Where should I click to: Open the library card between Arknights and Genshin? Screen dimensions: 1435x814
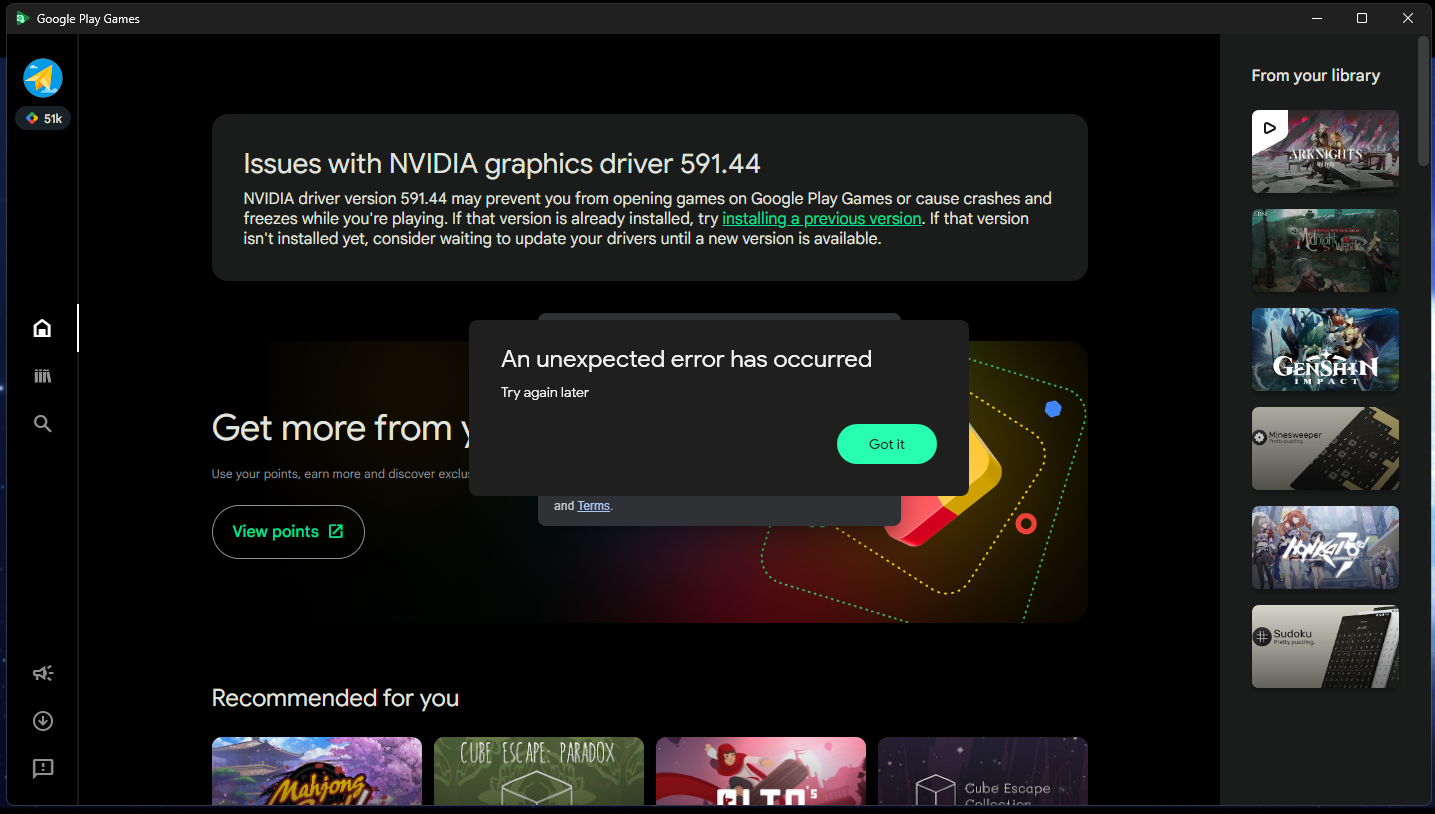click(1325, 250)
